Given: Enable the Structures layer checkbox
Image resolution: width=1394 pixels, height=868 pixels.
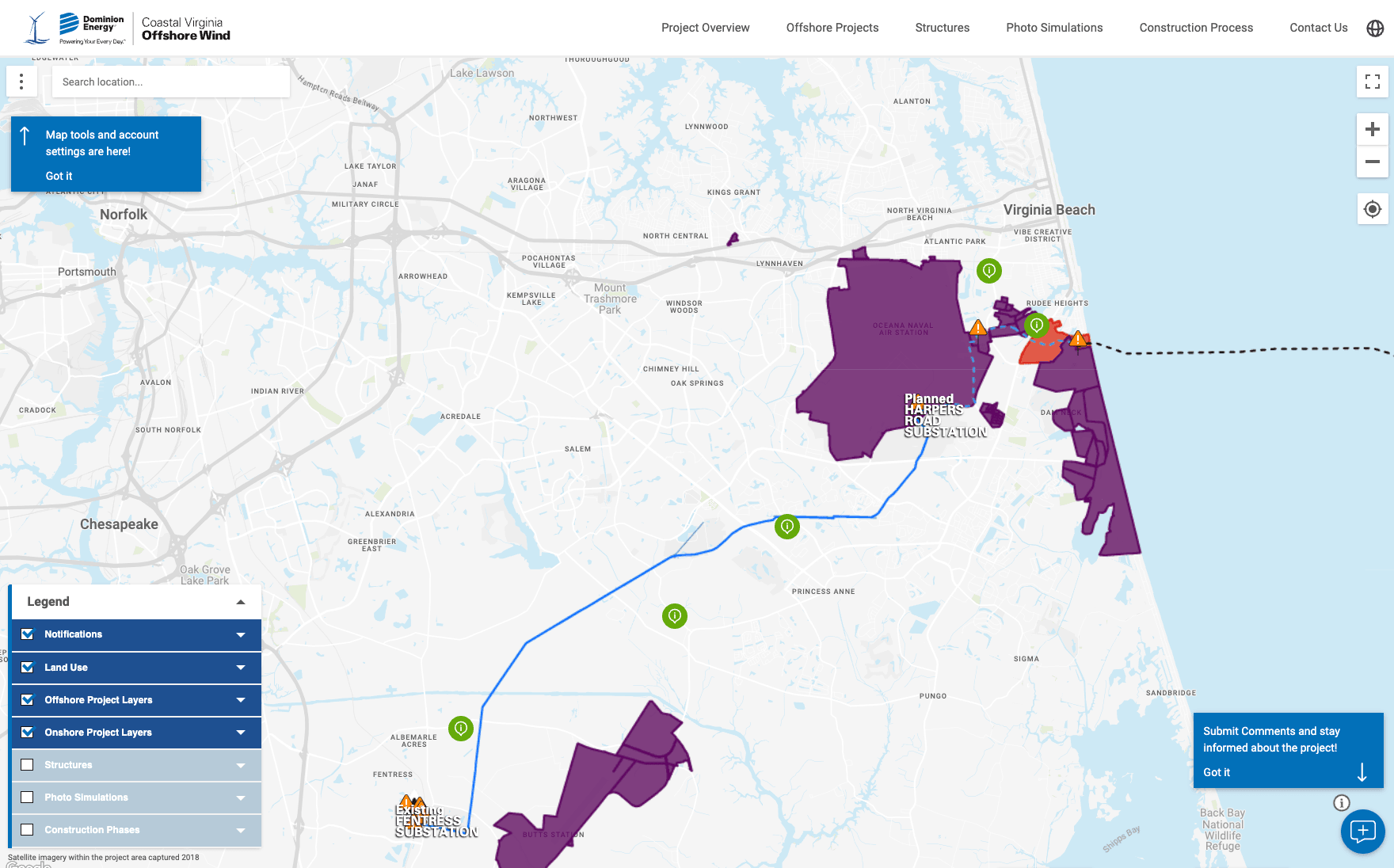Looking at the screenshot, I should tap(28, 764).
